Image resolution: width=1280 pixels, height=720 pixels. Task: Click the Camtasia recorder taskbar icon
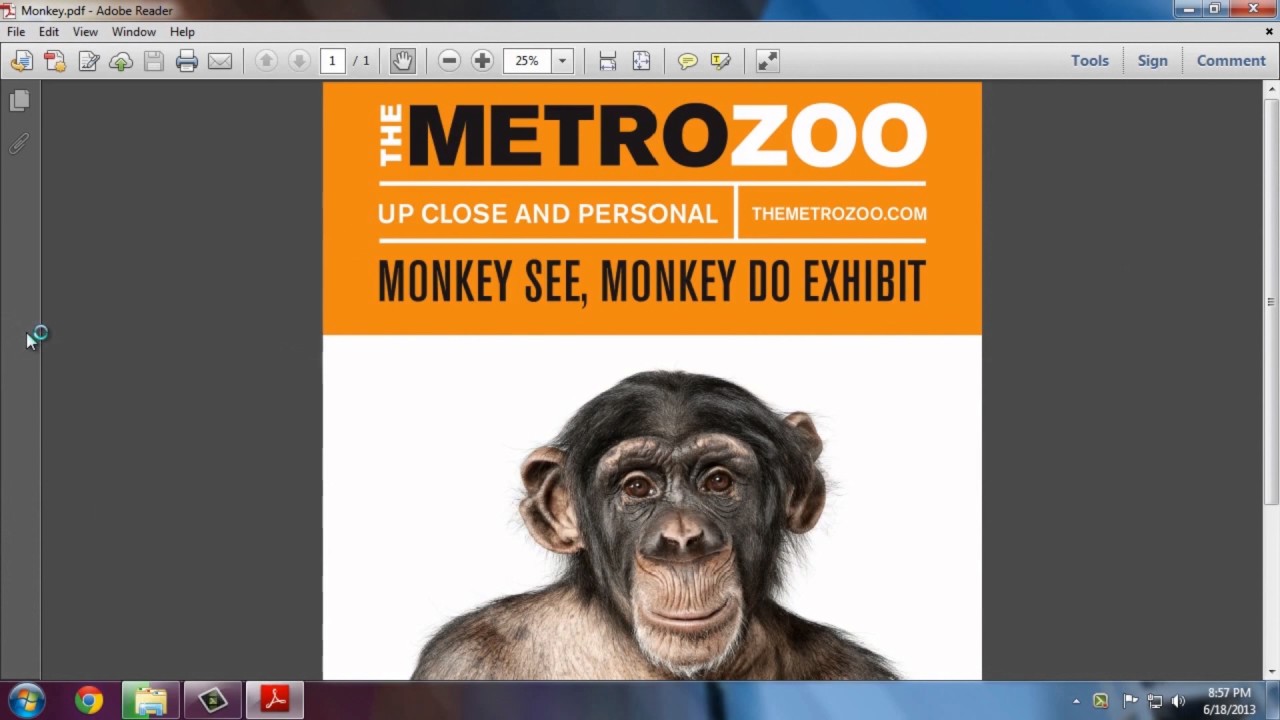click(213, 701)
